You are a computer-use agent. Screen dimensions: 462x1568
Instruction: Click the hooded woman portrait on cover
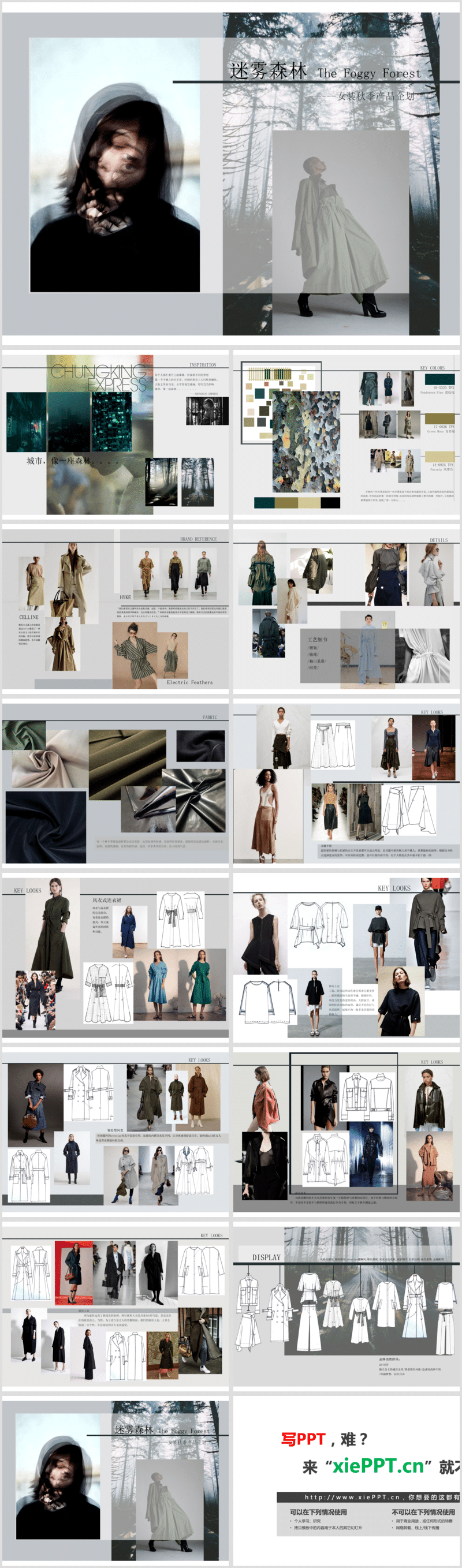[115, 165]
